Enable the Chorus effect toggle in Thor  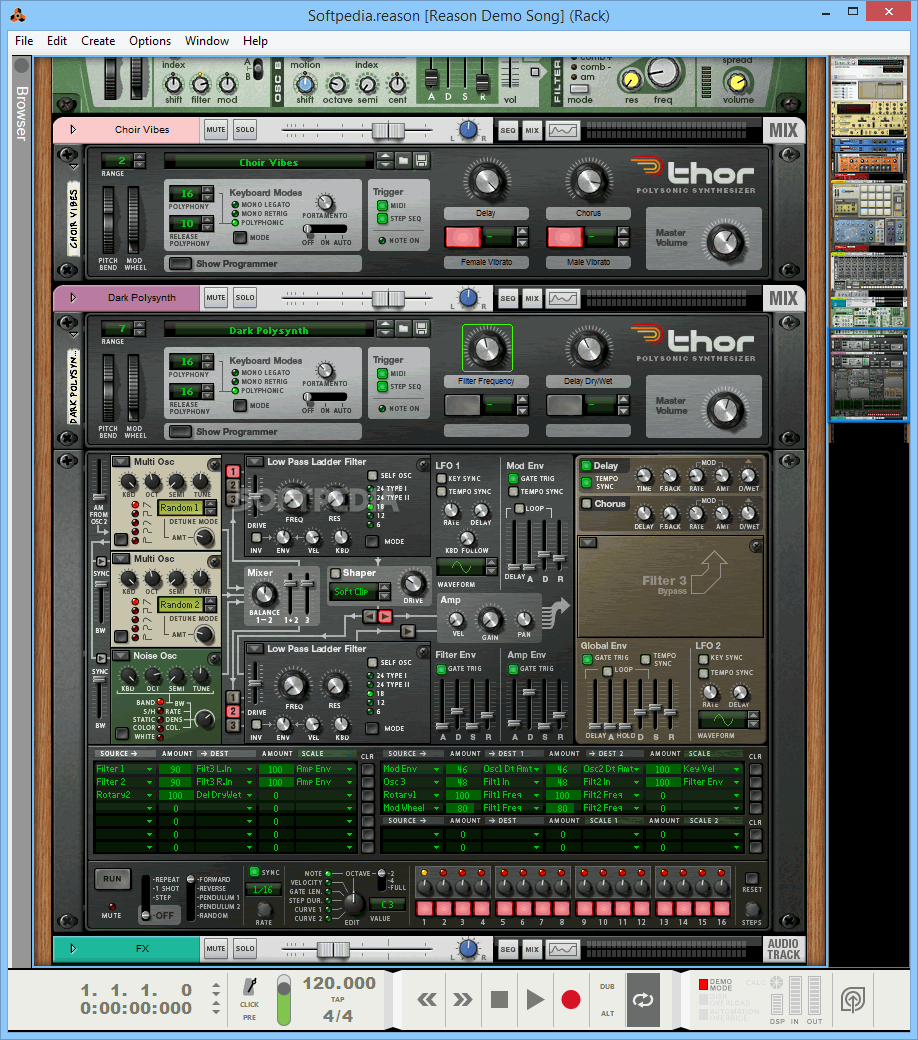click(586, 504)
